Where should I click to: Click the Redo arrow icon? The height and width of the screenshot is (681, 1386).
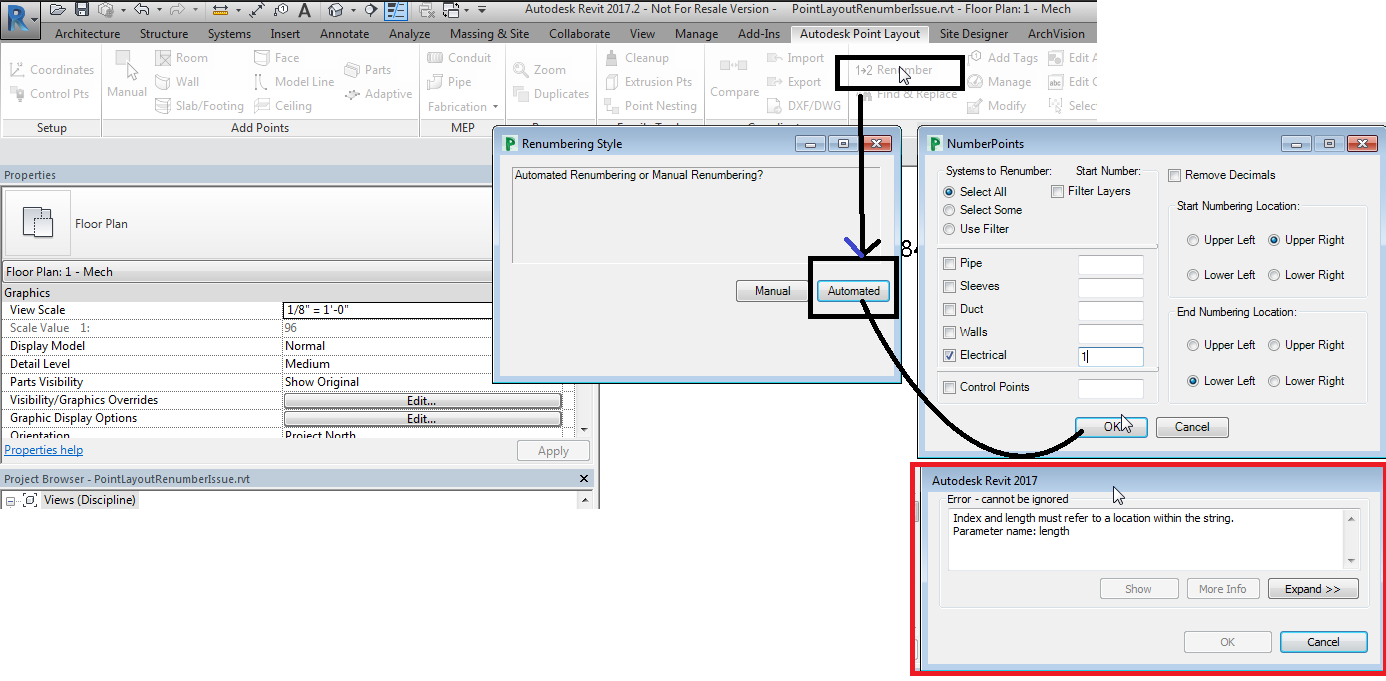177,9
